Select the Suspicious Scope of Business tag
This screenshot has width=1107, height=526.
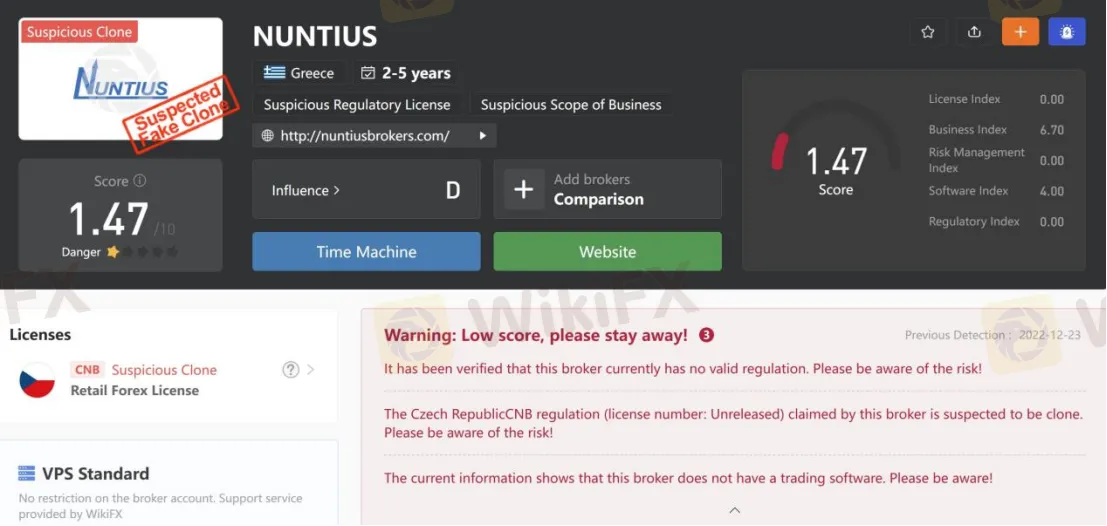click(x=571, y=105)
